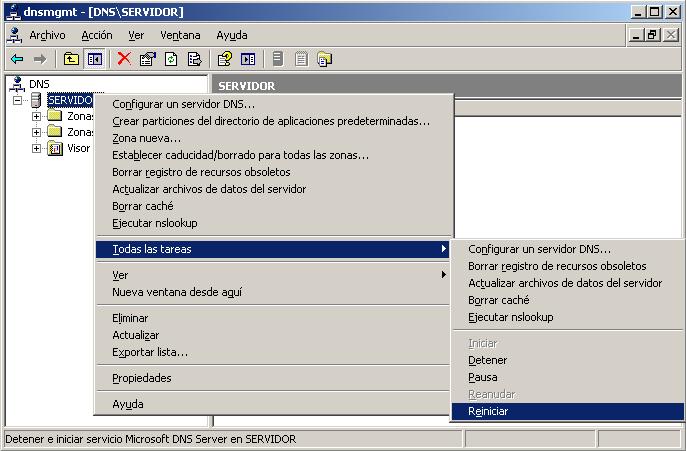Image resolution: width=686 pixels, height=451 pixels.
Task: Choose Detener from the tasks submenu
Action: click(487, 360)
